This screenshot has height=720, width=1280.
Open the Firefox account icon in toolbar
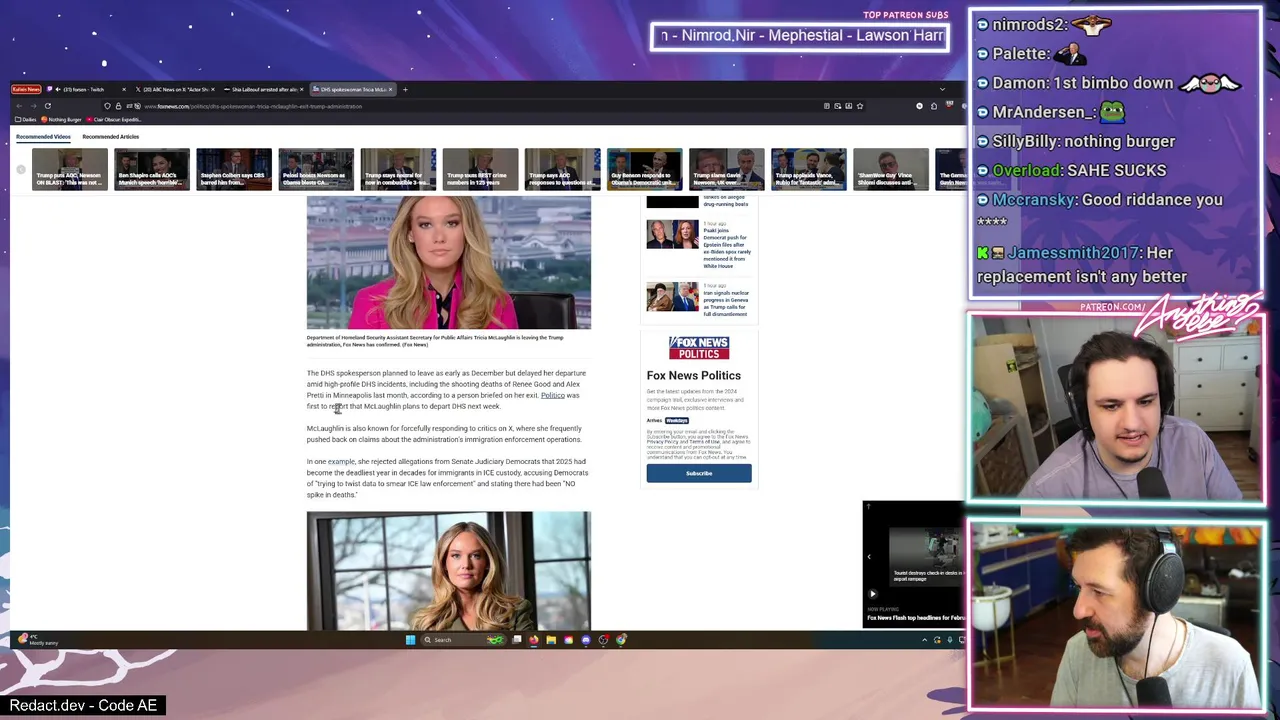[x=919, y=106]
